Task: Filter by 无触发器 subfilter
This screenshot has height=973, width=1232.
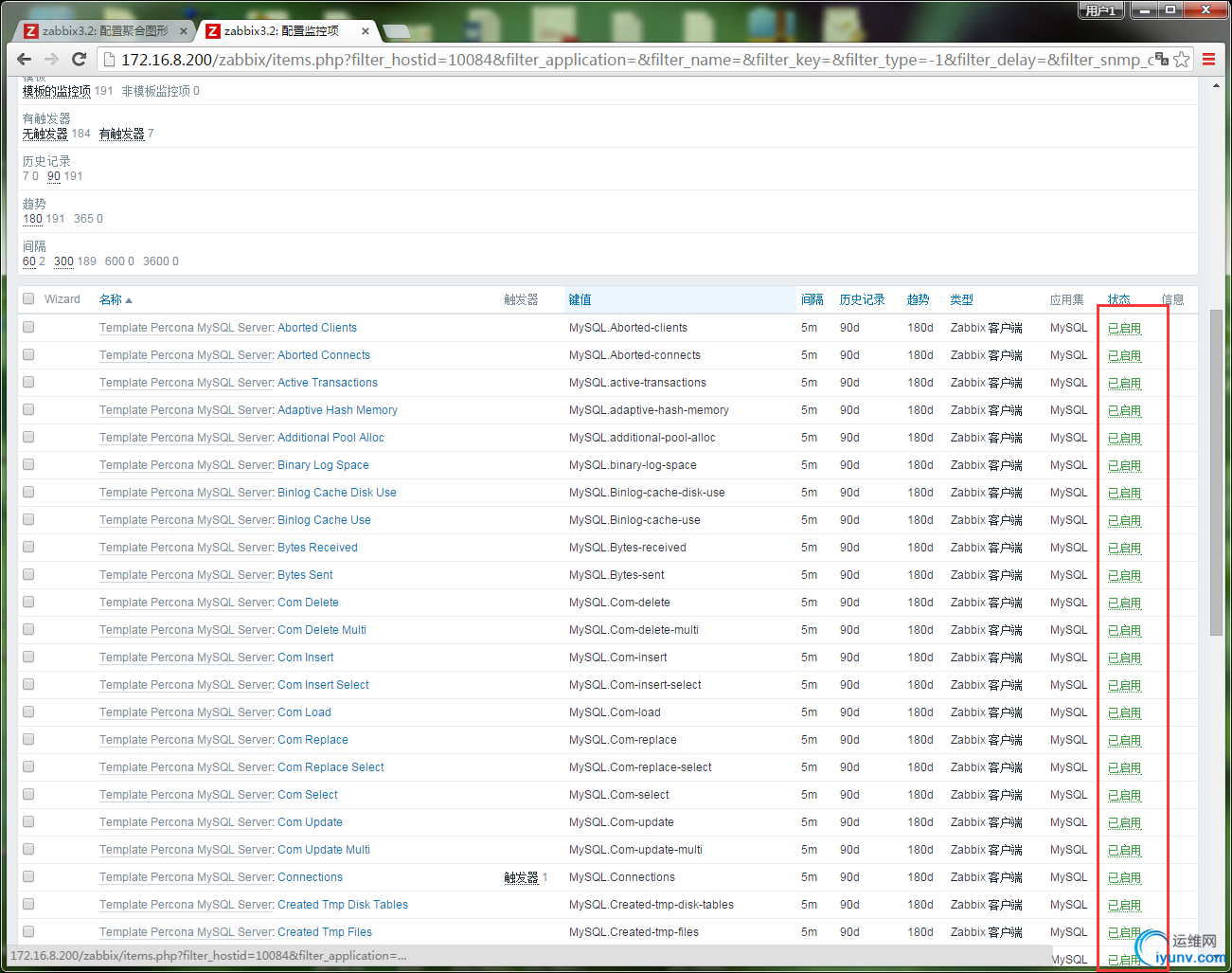Action: [x=45, y=134]
